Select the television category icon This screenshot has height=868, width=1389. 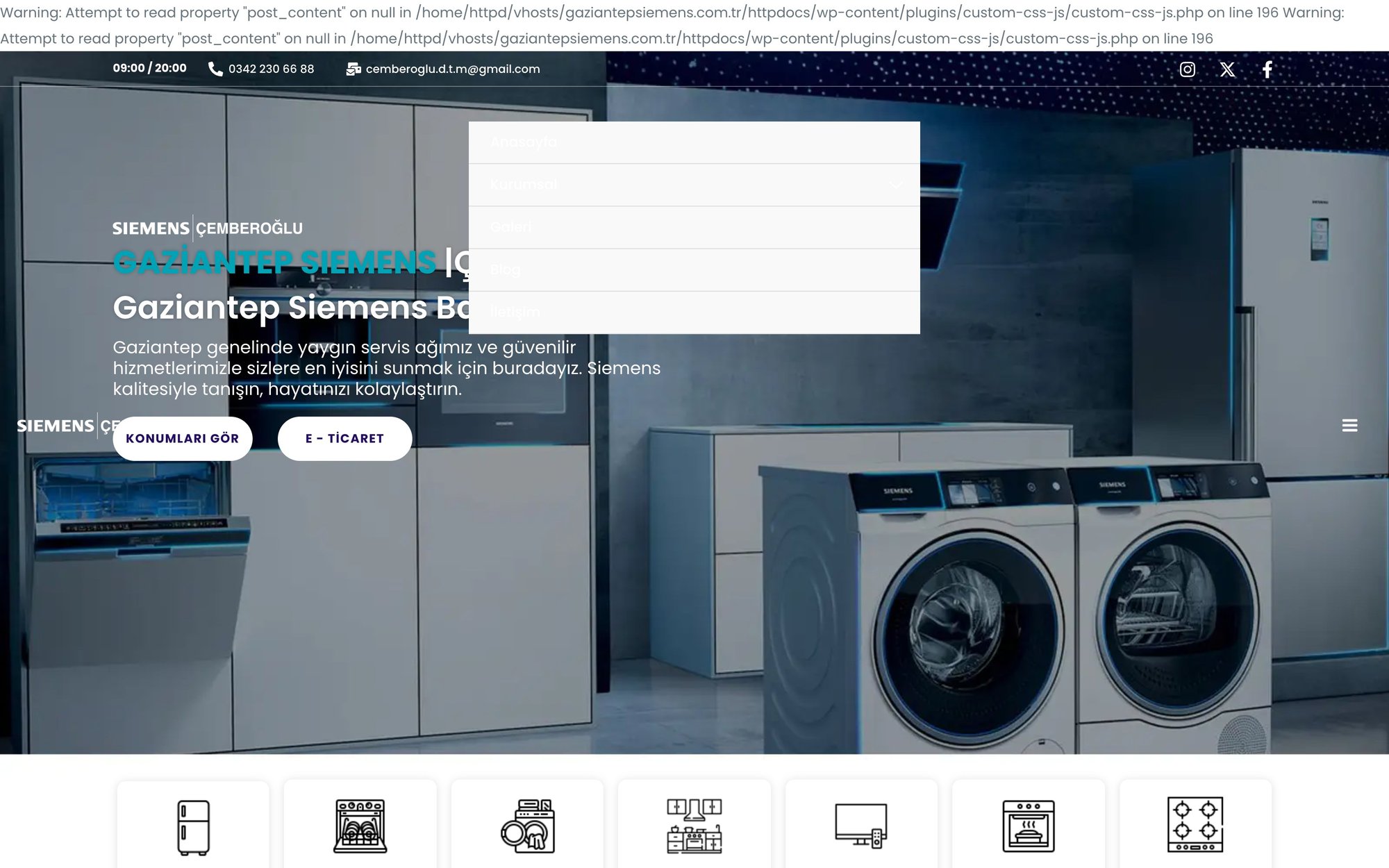tap(861, 826)
